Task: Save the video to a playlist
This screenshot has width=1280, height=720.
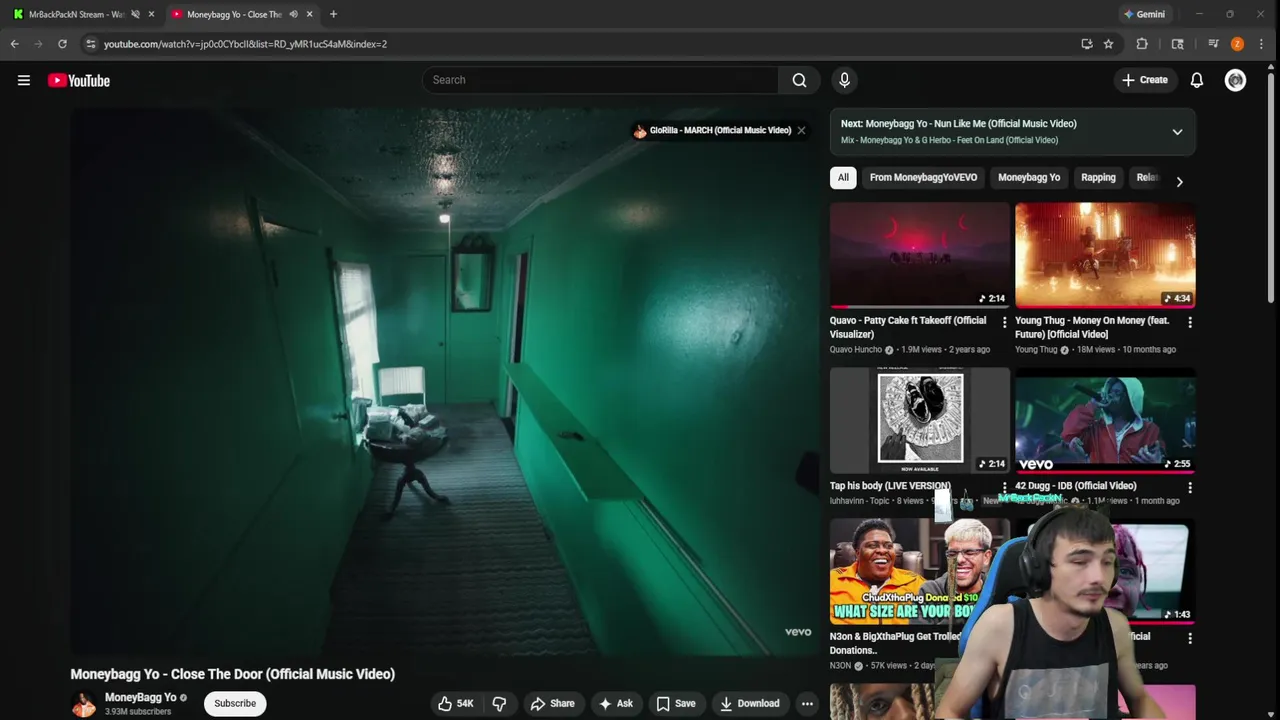Action: 676,704
